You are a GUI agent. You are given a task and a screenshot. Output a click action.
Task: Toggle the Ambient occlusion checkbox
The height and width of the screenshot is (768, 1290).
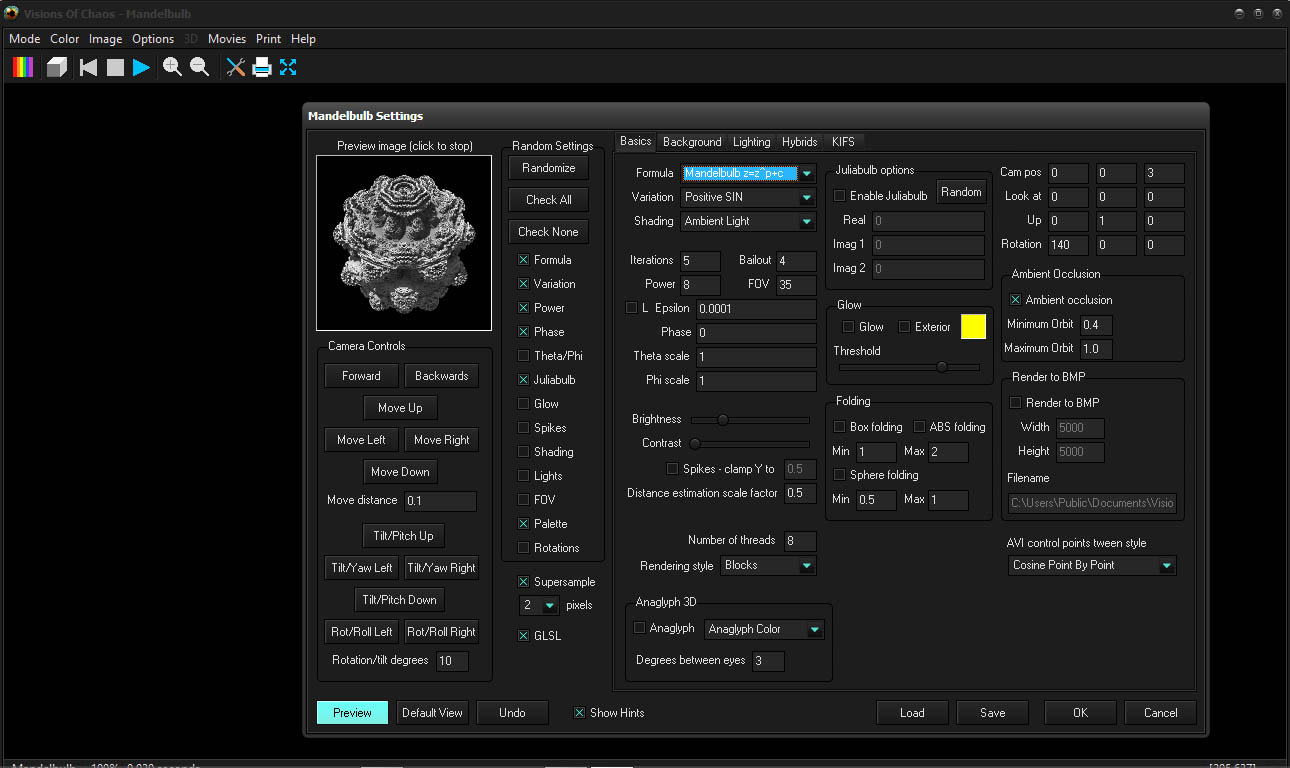[1015, 300]
